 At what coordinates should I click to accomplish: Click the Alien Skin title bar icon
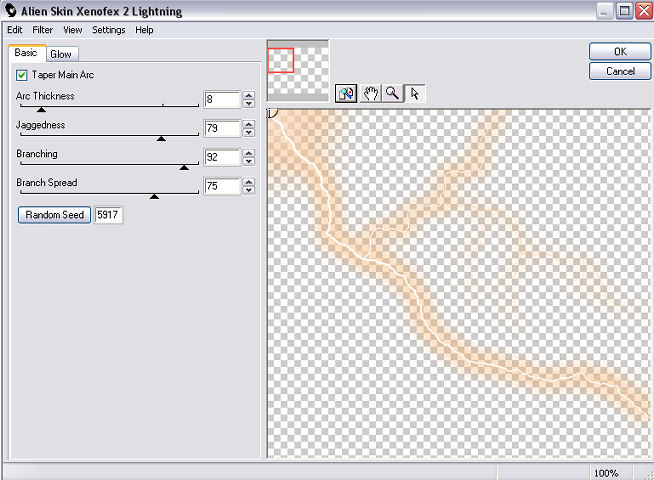coord(10,10)
